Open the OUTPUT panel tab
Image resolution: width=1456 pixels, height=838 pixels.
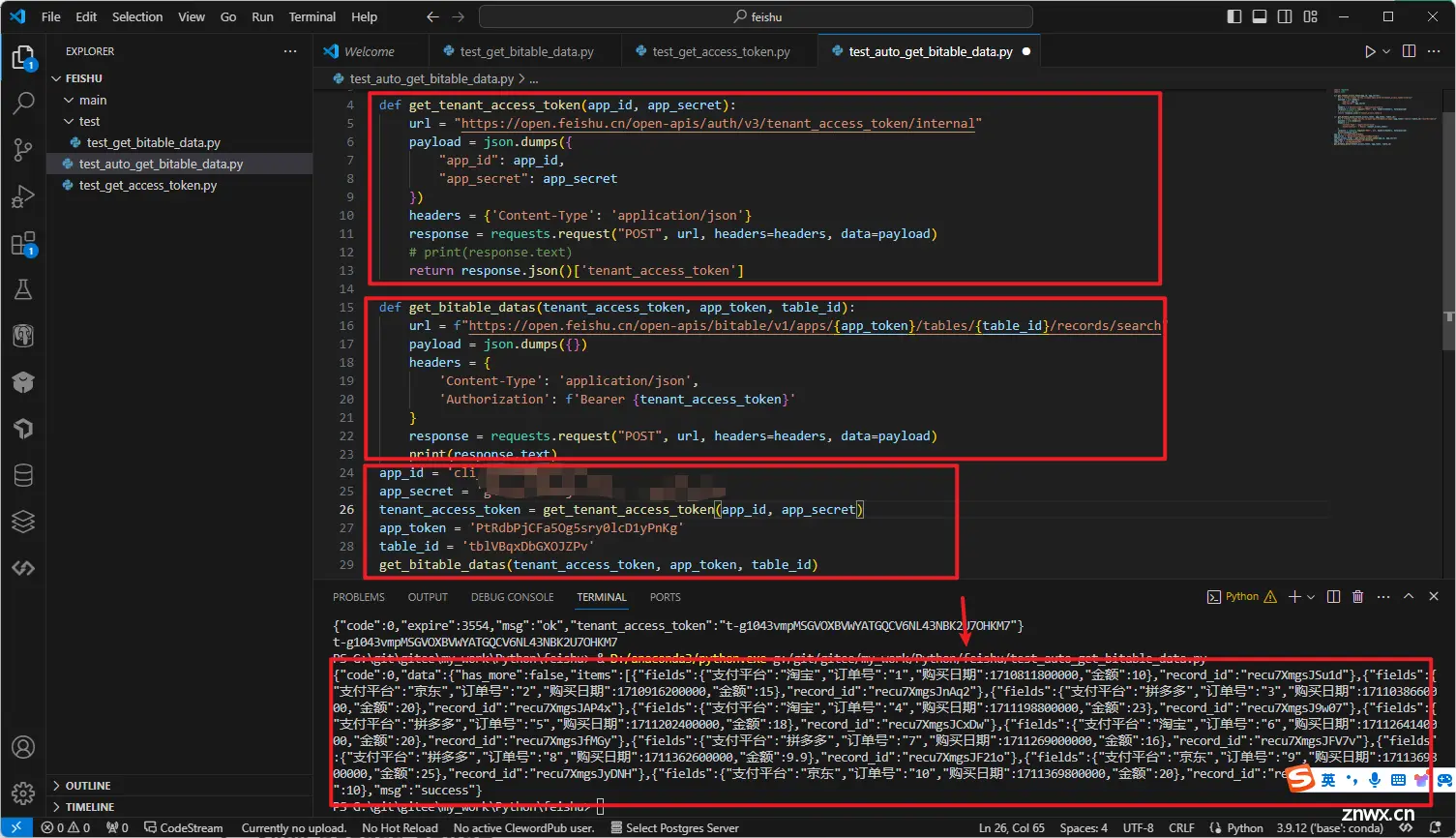click(428, 597)
